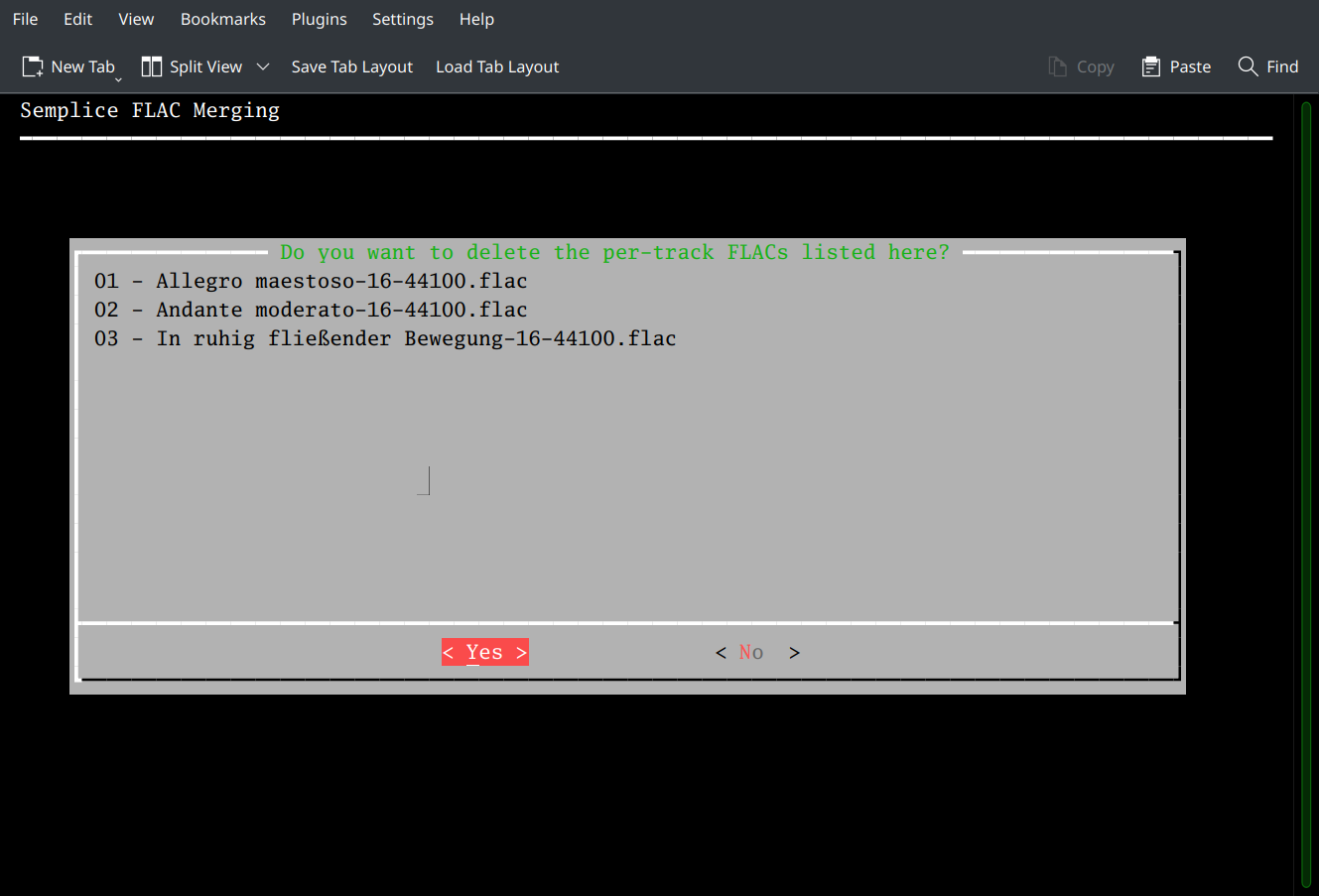
Task: Open Find using the magnifier icon
Action: click(x=1249, y=66)
